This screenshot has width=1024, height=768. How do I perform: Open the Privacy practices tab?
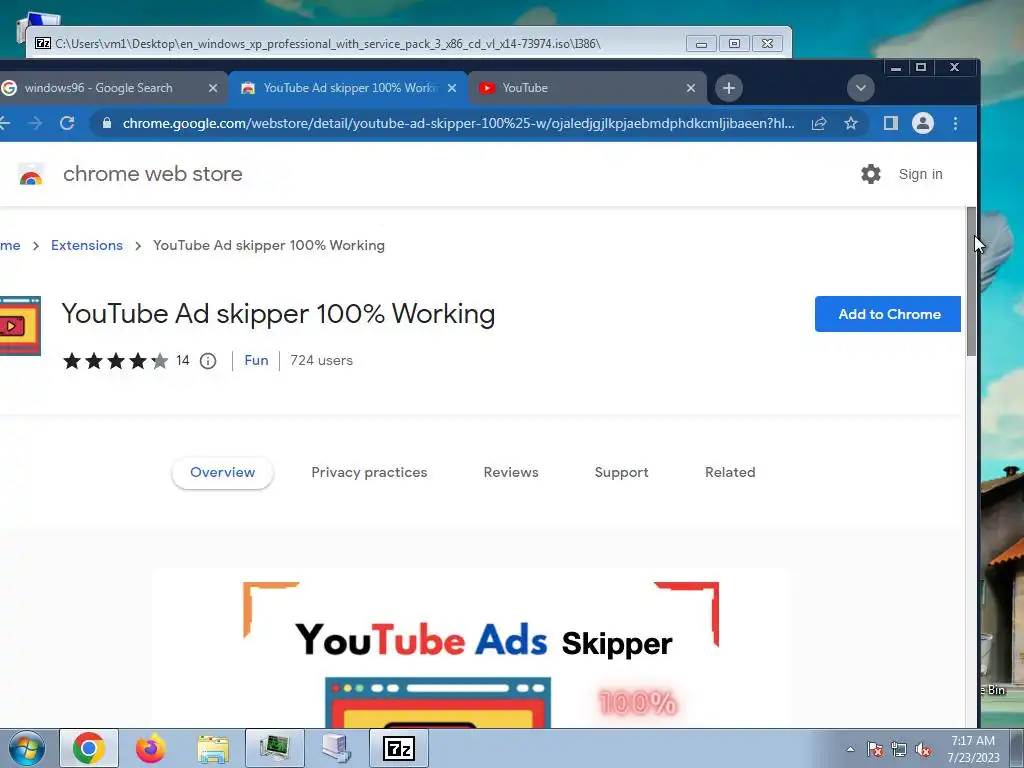click(369, 472)
